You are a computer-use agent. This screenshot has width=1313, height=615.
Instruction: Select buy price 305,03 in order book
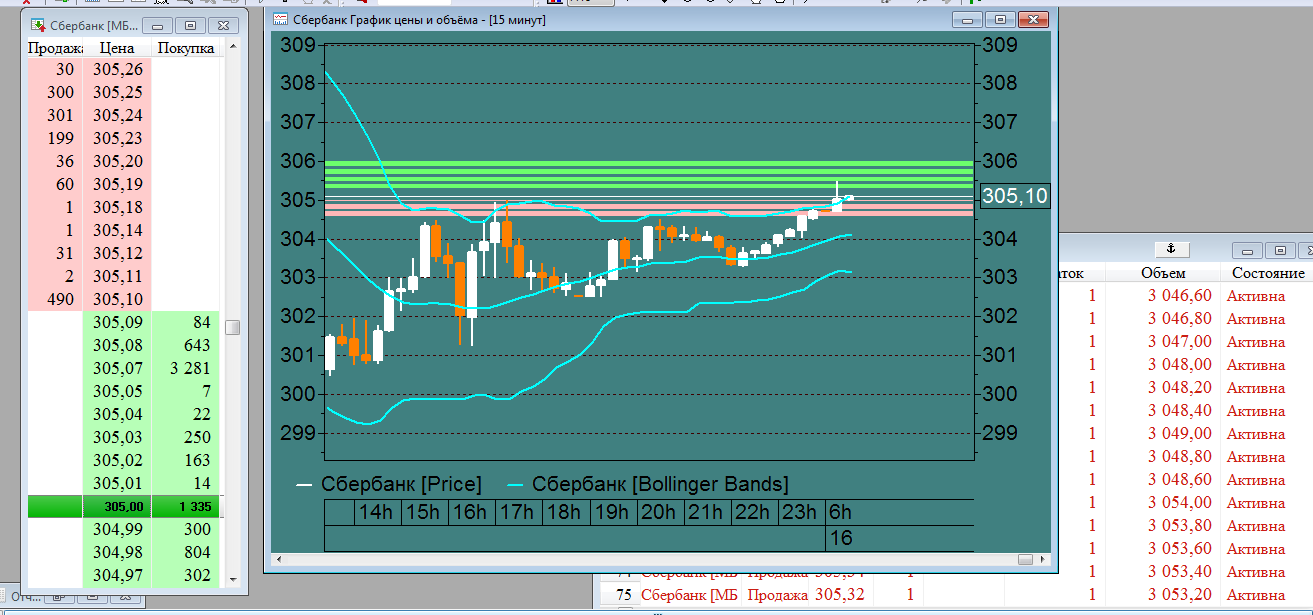pos(118,437)
